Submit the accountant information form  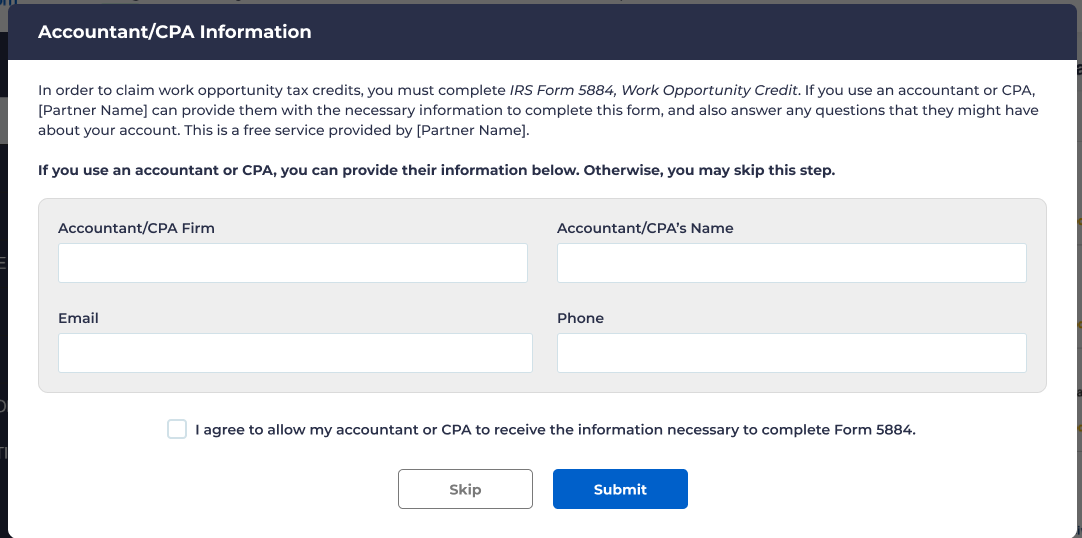pyautogui.click(x=620, y=489)
